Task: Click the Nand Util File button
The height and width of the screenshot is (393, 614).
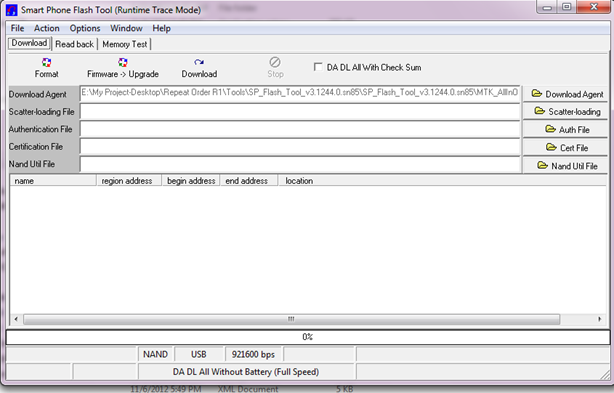Action: coord(565,166)
